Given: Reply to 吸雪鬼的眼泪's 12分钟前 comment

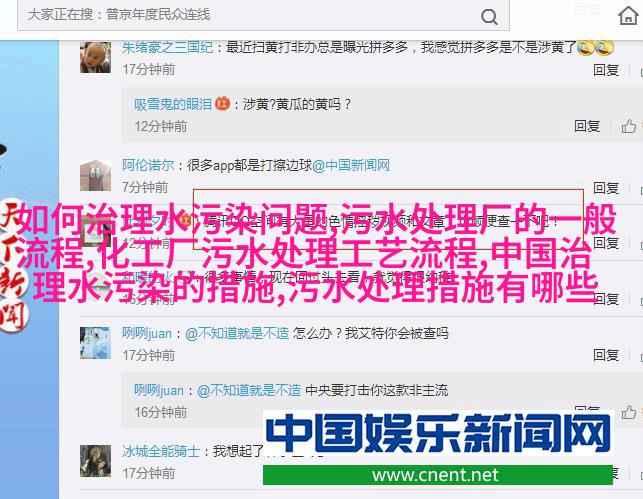Looking at the screenshot, I should (x=587, y=126).
